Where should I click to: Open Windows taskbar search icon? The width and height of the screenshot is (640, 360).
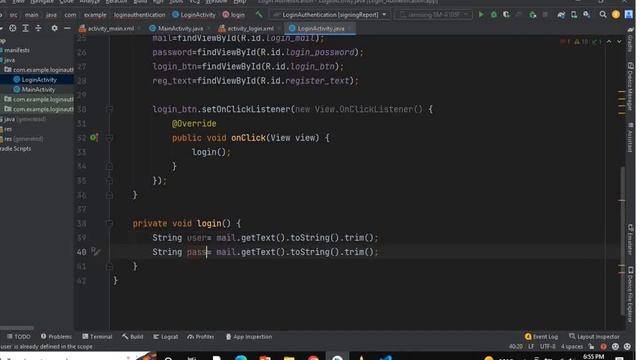tap(168, 358)
